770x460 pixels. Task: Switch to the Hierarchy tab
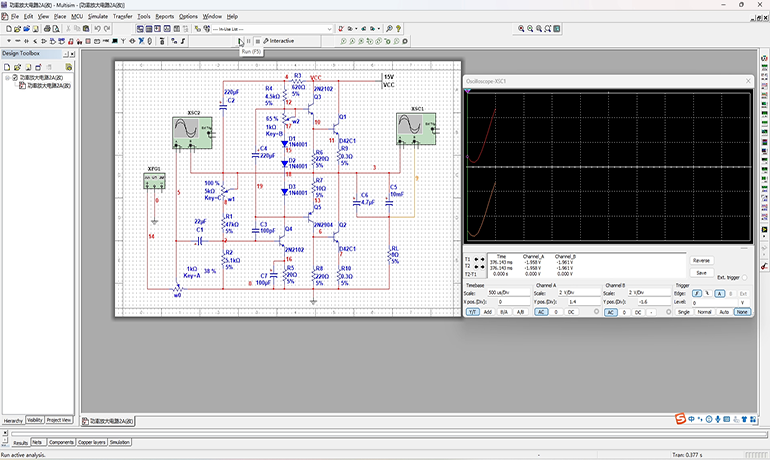pos(13,421)
